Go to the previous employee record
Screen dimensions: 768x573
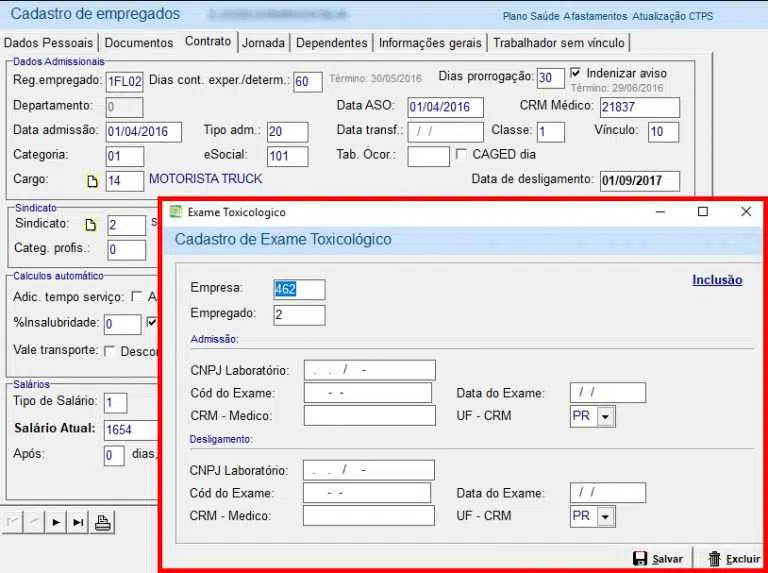pos(34,522)
